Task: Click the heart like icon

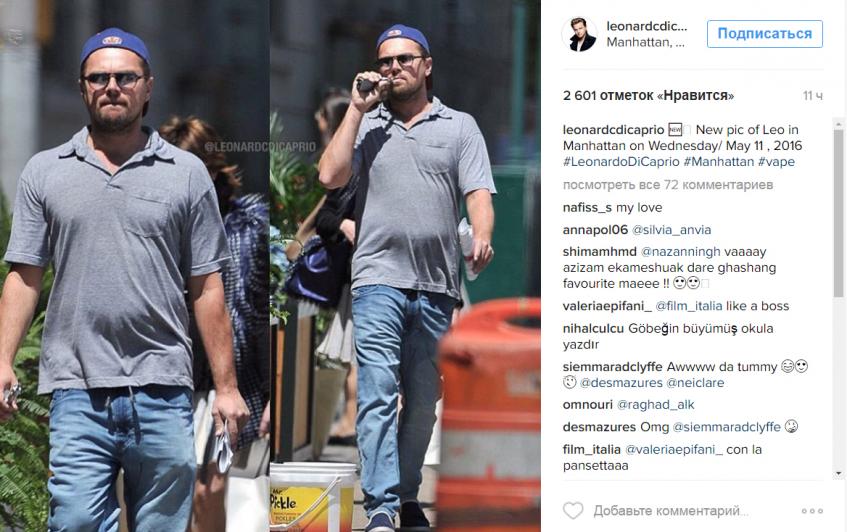Action: coord(573,510)
